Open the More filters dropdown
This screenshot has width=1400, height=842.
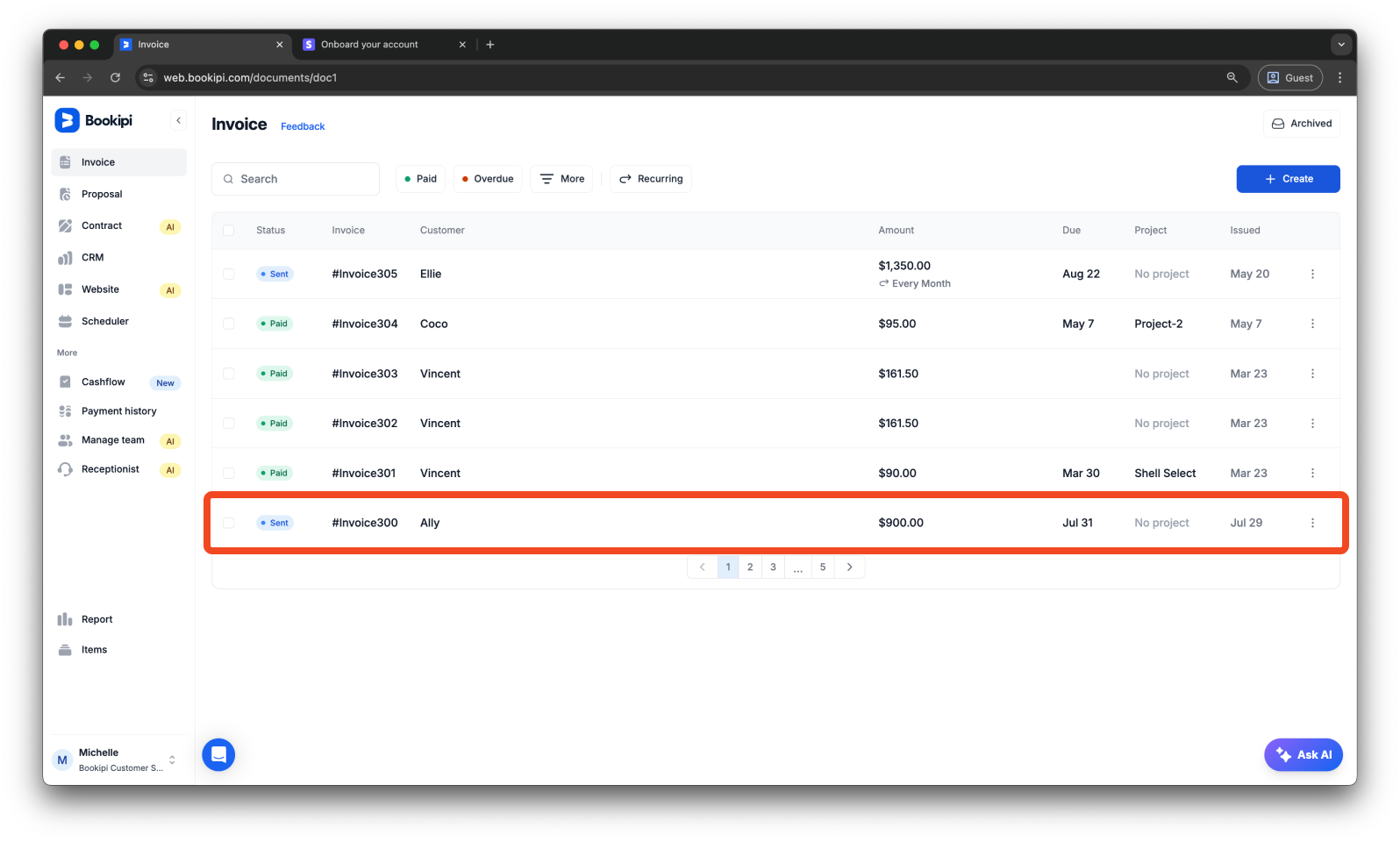(x=561, y=179)
